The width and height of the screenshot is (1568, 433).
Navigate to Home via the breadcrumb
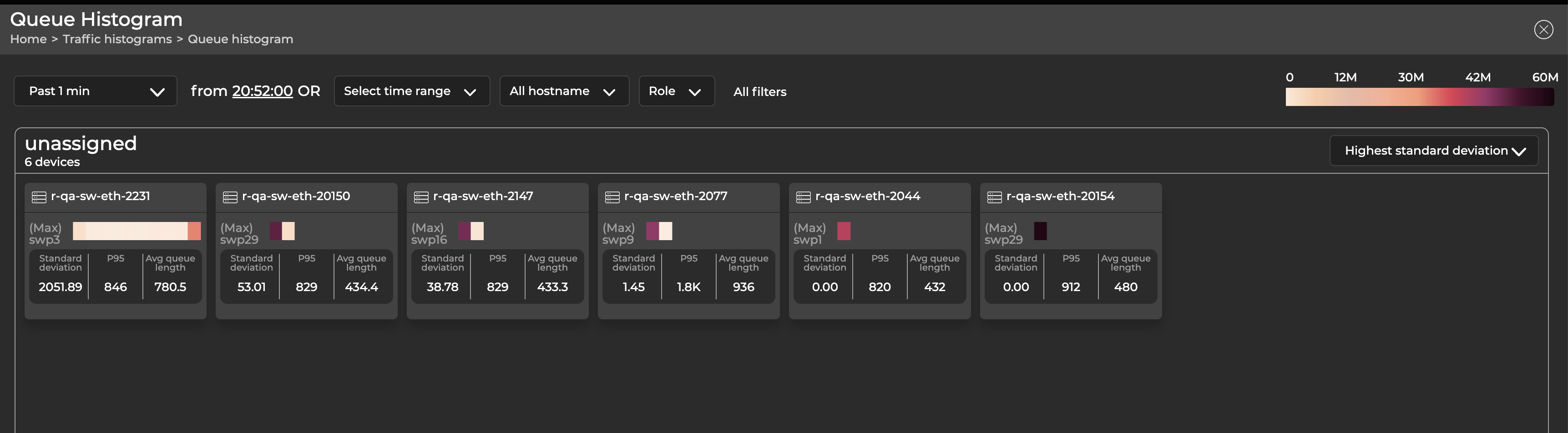28,39
